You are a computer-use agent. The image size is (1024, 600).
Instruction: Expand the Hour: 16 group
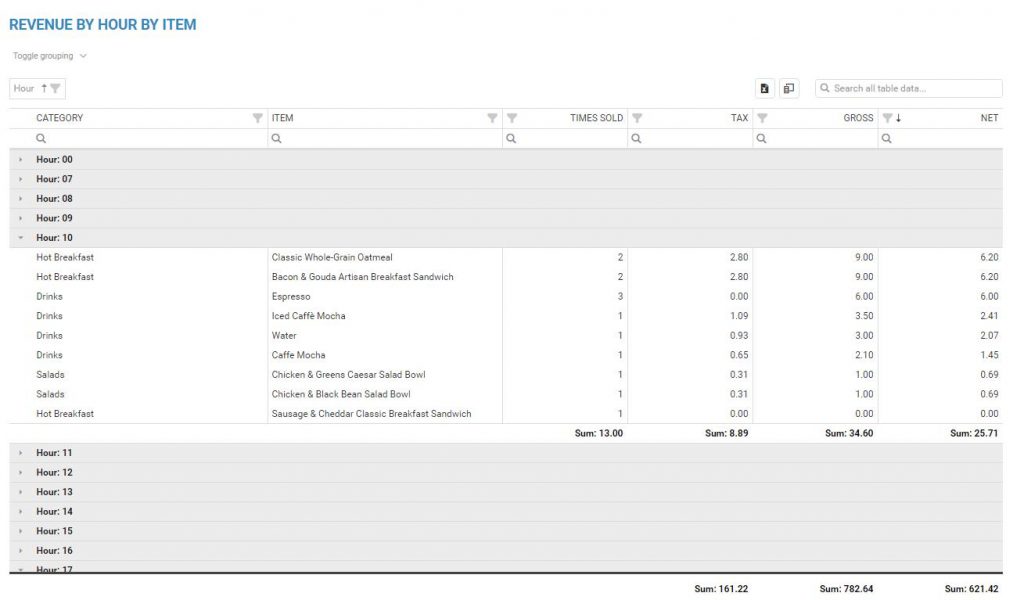click(21, 550)
